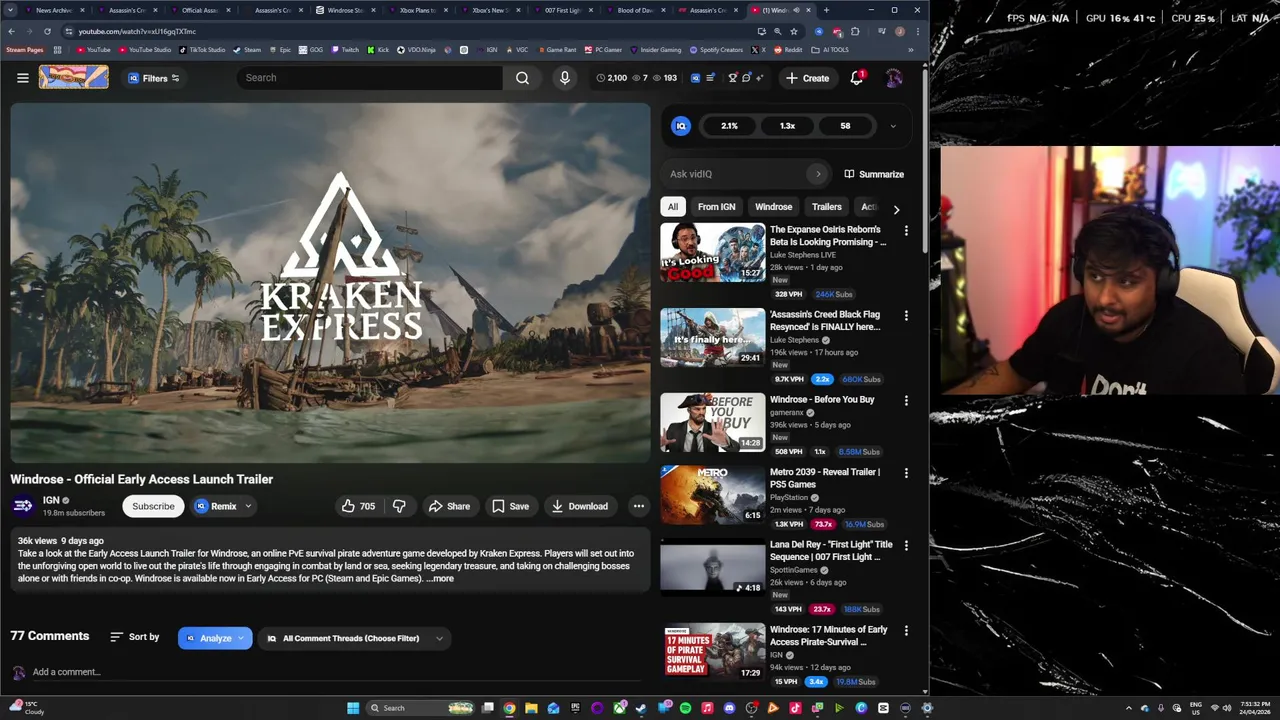Image resolution: width=1280 pixels, height=720 pixels.
Task: Select the Trailers chip
Action: coord(826,207)
